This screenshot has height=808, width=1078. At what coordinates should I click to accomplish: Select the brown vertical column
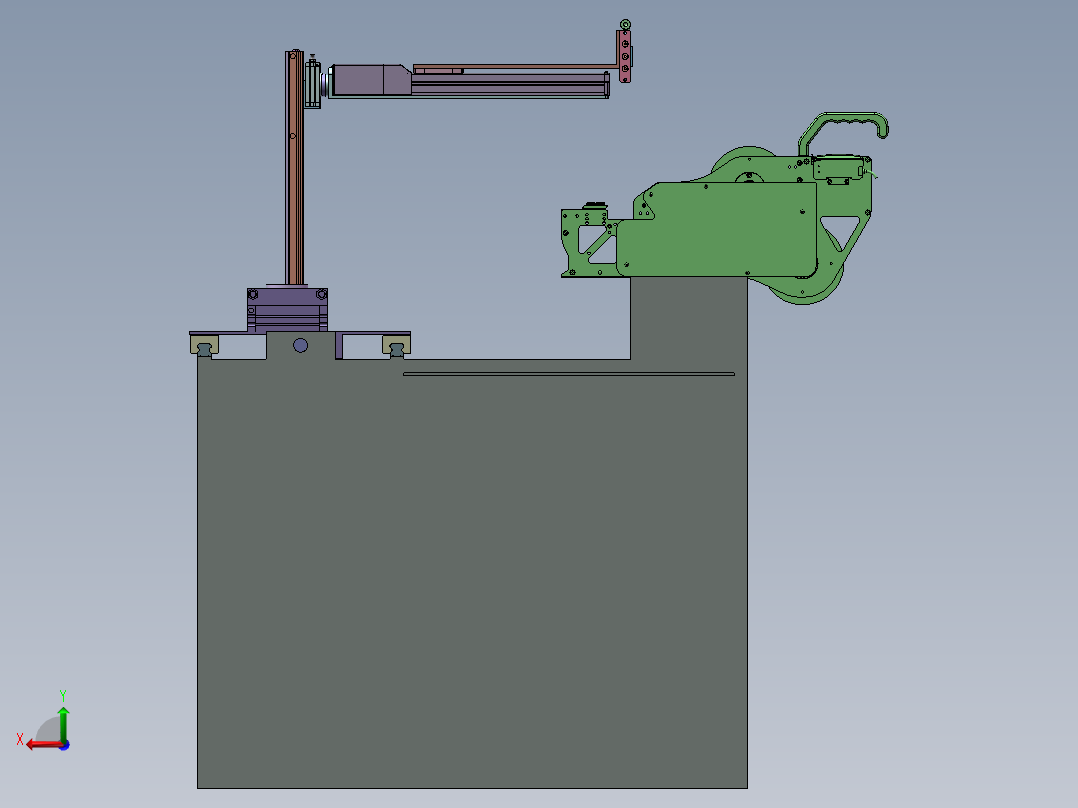[x=294, y=167]
